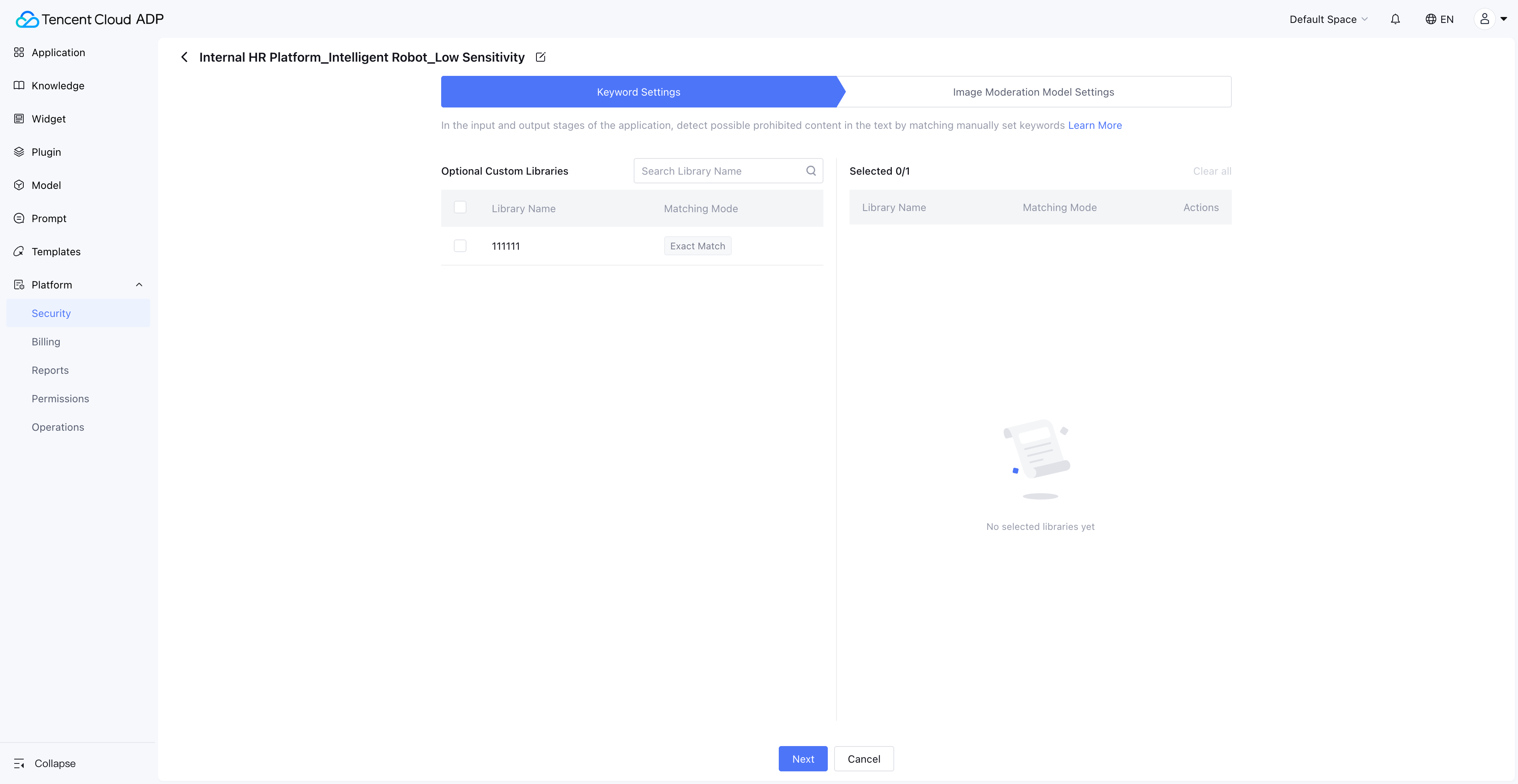Open the Default Space dropdown
1518x784 pixels.
[1328, 19]
